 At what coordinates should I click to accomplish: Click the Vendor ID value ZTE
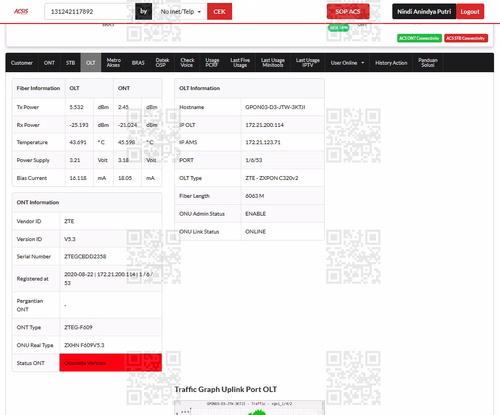(69, 221)
